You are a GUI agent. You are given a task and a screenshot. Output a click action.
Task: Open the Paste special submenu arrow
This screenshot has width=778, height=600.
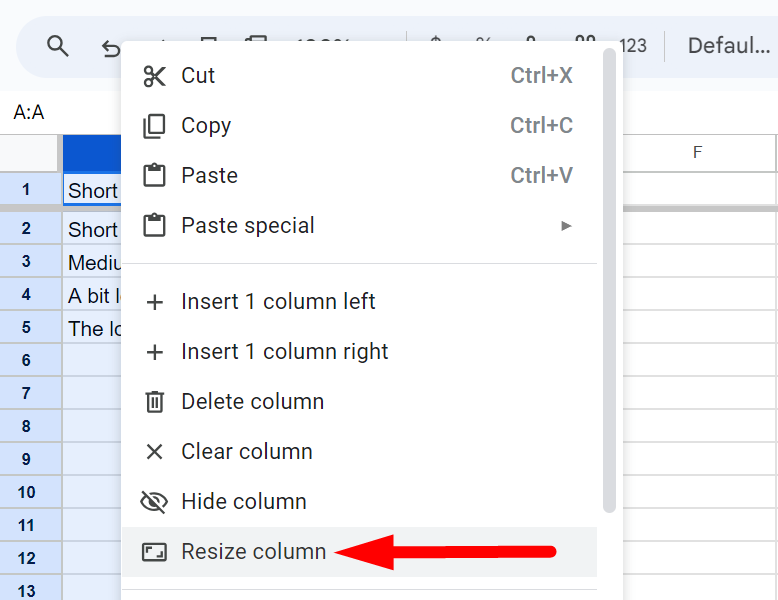566,226
